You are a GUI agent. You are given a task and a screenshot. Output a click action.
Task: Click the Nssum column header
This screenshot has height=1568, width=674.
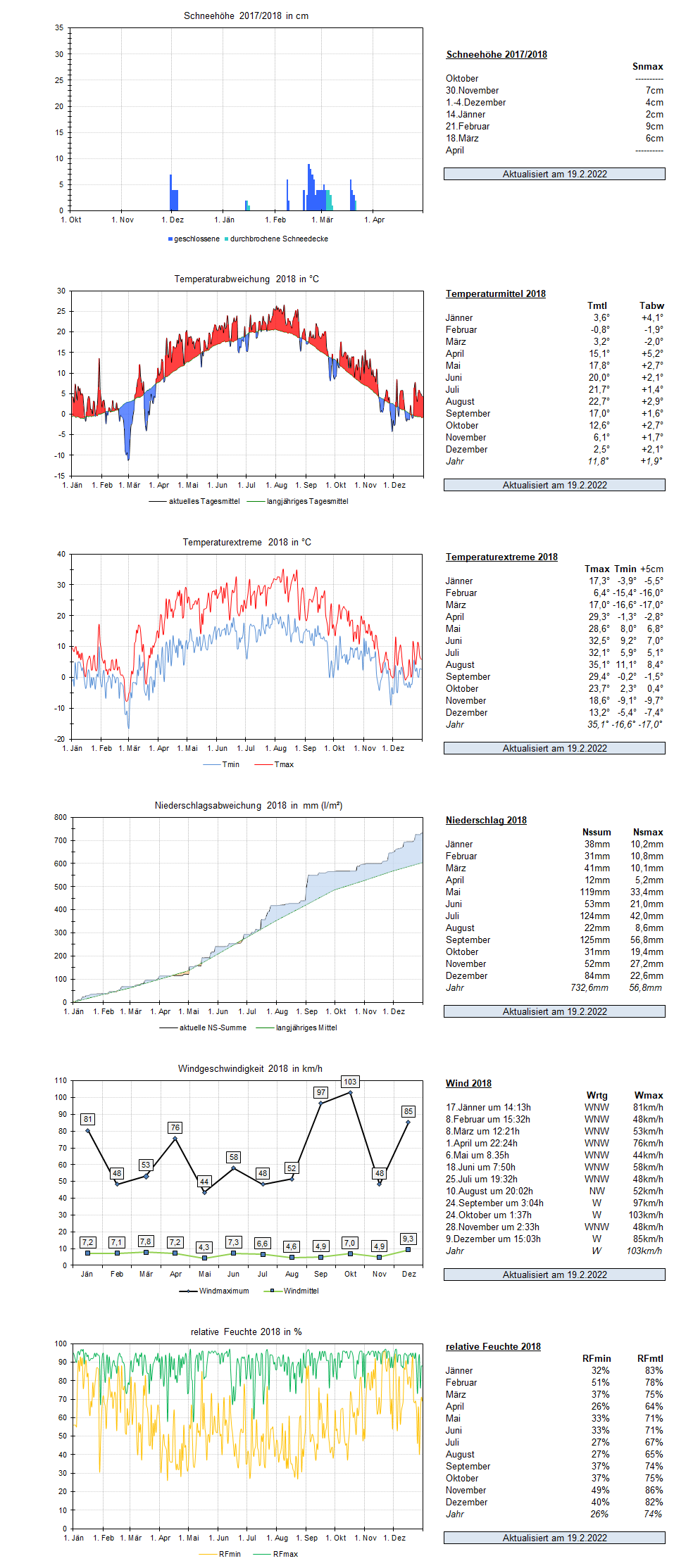(597, 832)
